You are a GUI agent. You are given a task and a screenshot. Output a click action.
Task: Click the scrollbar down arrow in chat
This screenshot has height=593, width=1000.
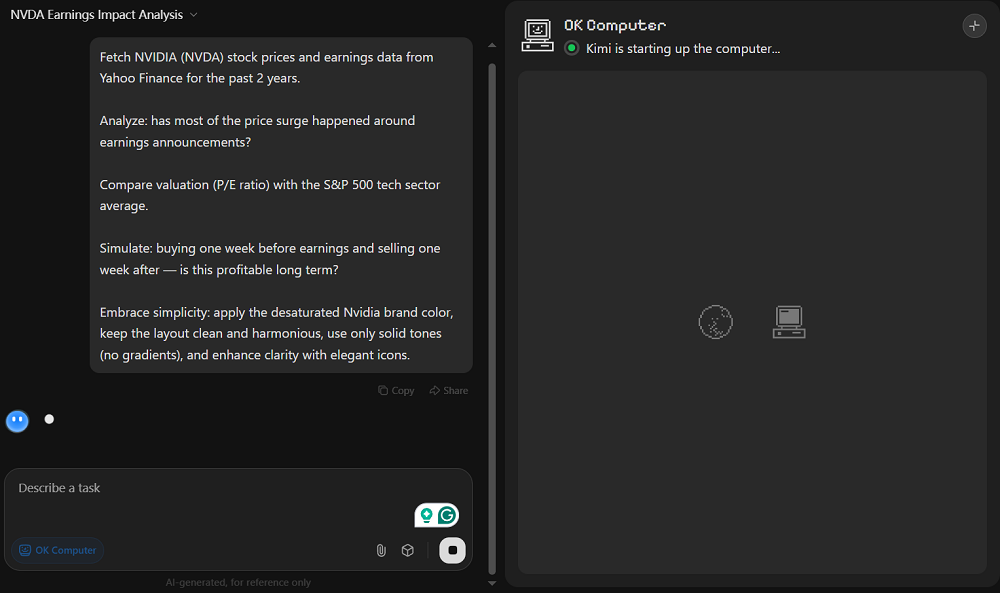491,582
